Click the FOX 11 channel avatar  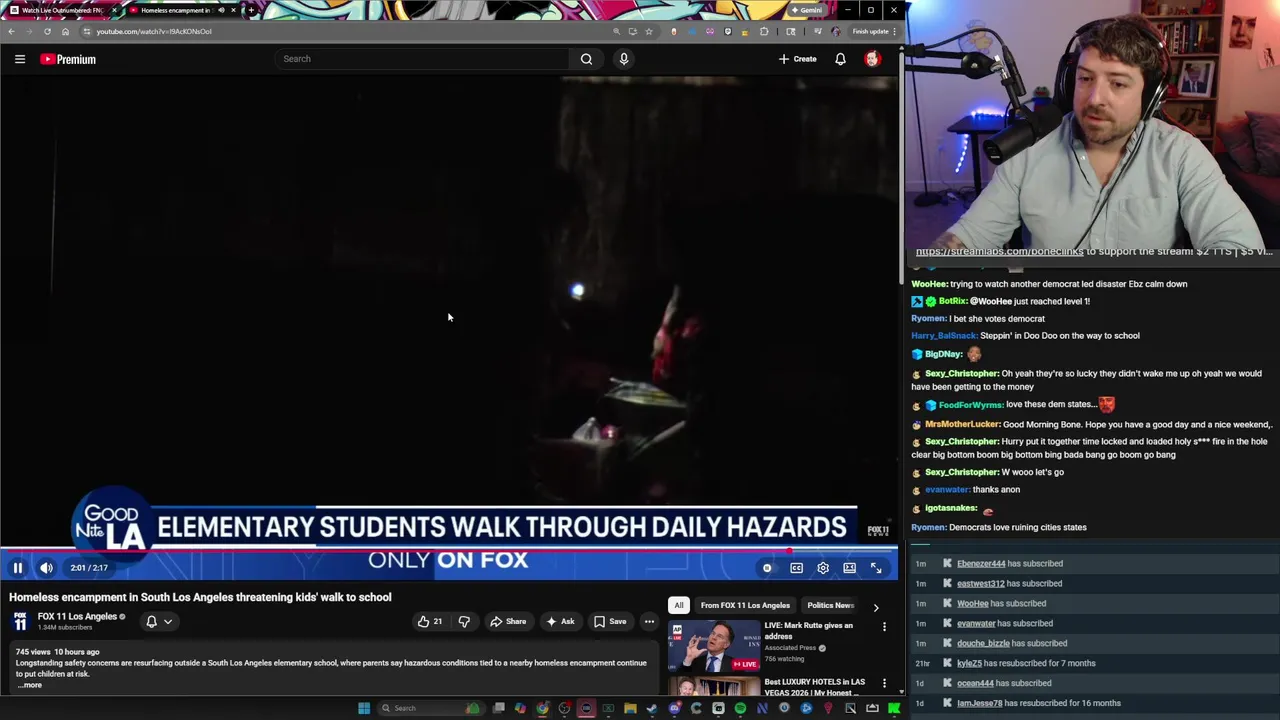click(x=20, y=622)
